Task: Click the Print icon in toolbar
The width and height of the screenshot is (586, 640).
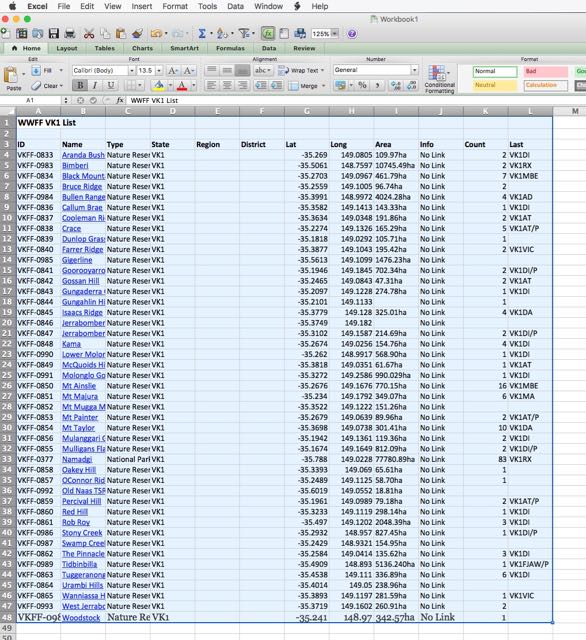Action: point(70,33)
